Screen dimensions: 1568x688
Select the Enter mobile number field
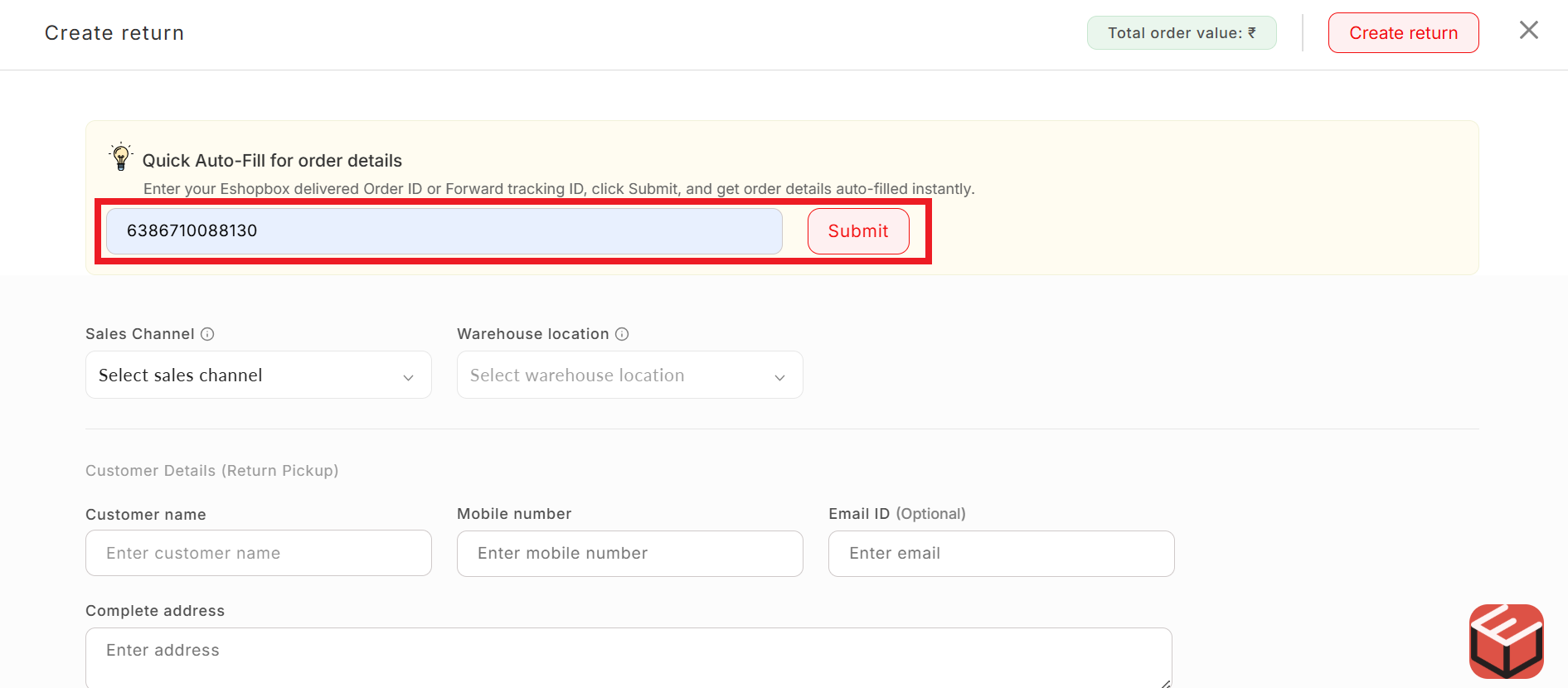tap(629, 554)
